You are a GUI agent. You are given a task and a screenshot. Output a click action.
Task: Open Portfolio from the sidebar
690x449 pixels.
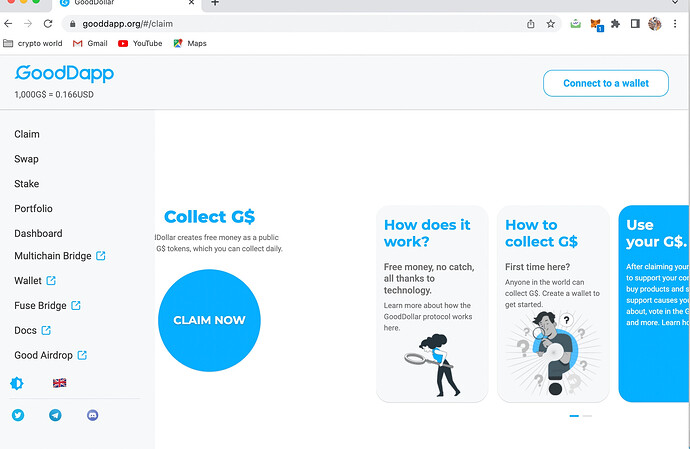(33, 209)
